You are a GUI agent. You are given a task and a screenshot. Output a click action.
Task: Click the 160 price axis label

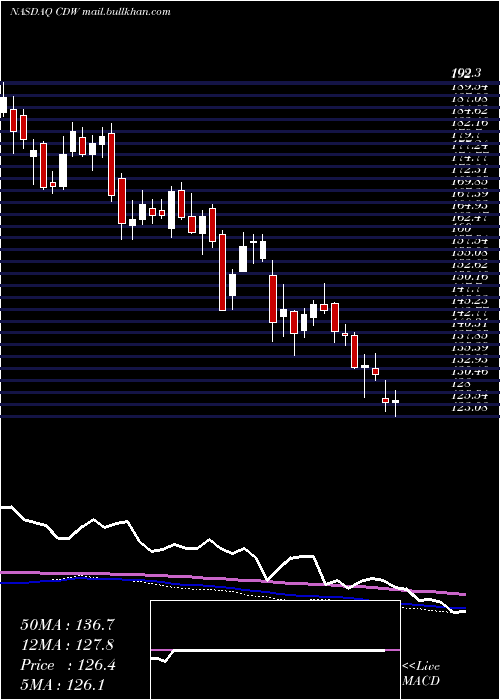click(461, 229)
